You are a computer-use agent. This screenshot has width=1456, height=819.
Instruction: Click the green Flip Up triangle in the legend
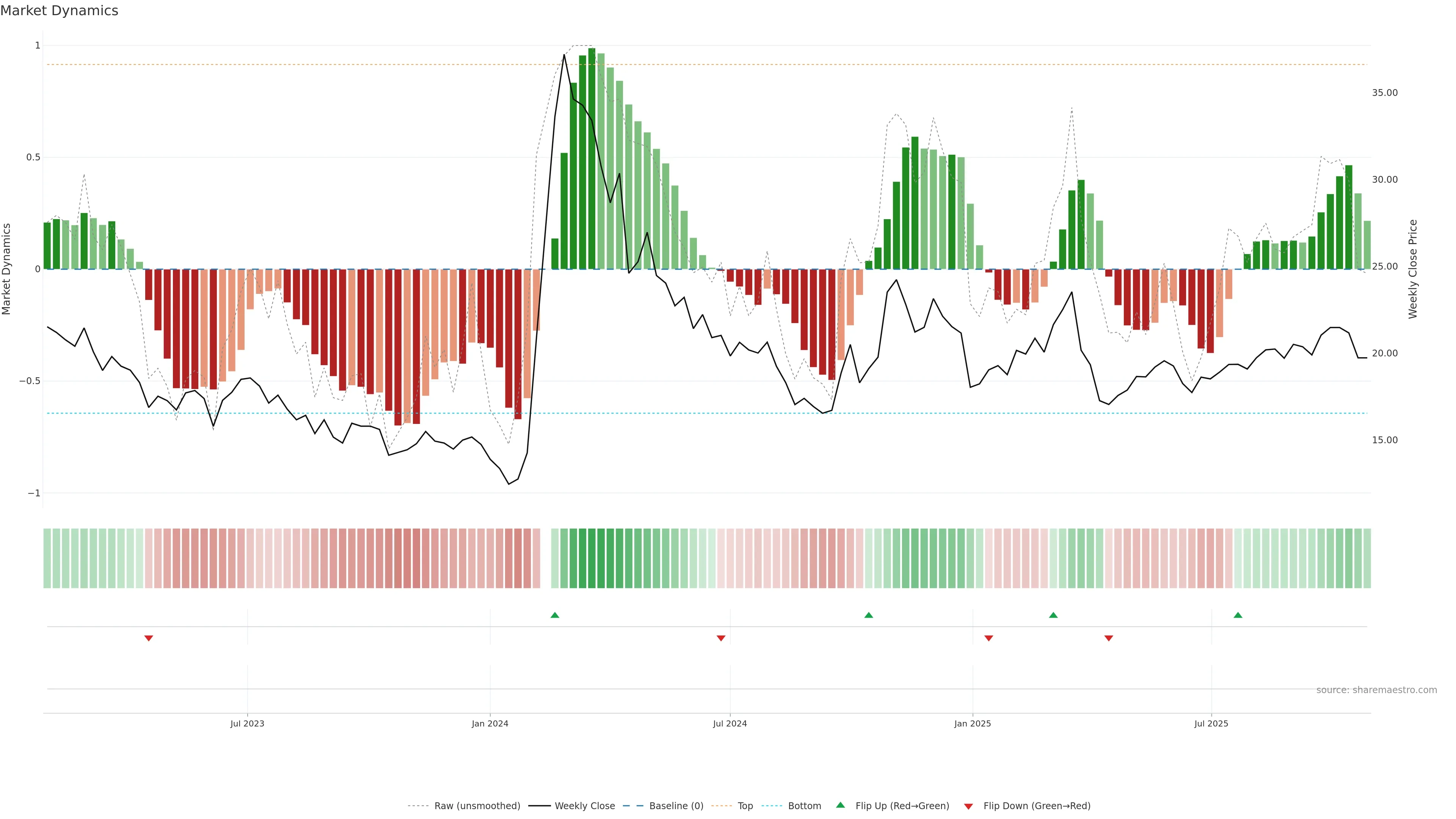pyautogui.click(x=841, y=805)
